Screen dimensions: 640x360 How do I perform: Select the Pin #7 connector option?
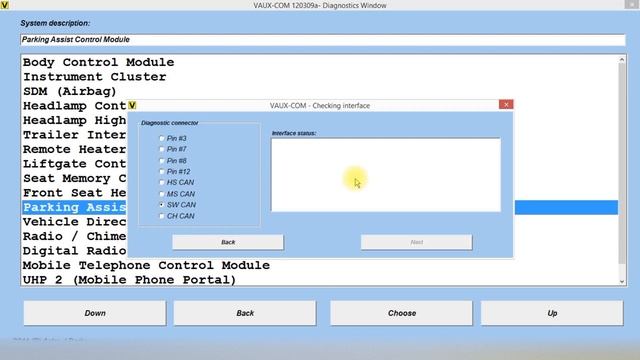tap(162, 149)
